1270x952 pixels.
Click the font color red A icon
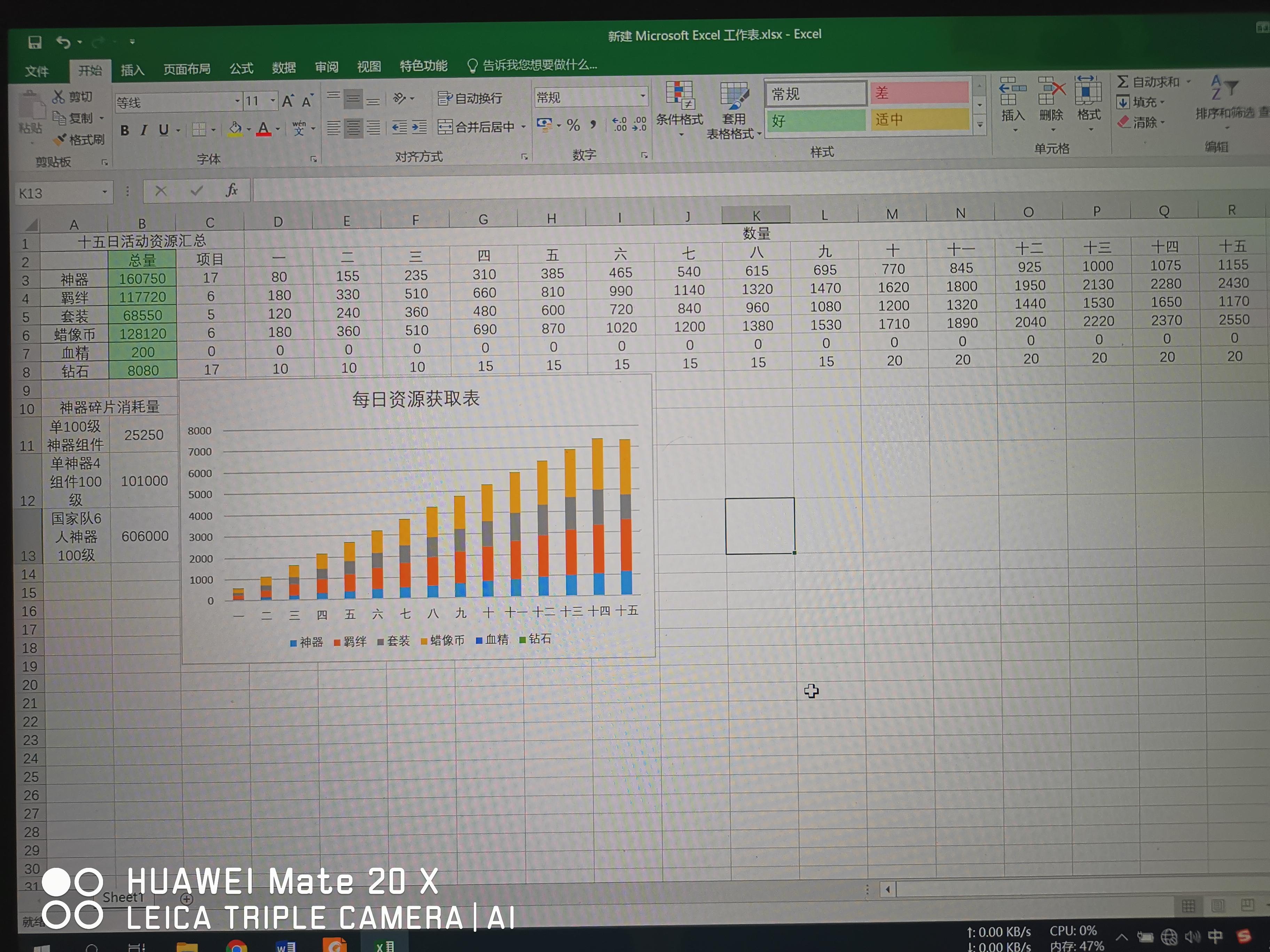pyautogui.click(x=264, y=128)
